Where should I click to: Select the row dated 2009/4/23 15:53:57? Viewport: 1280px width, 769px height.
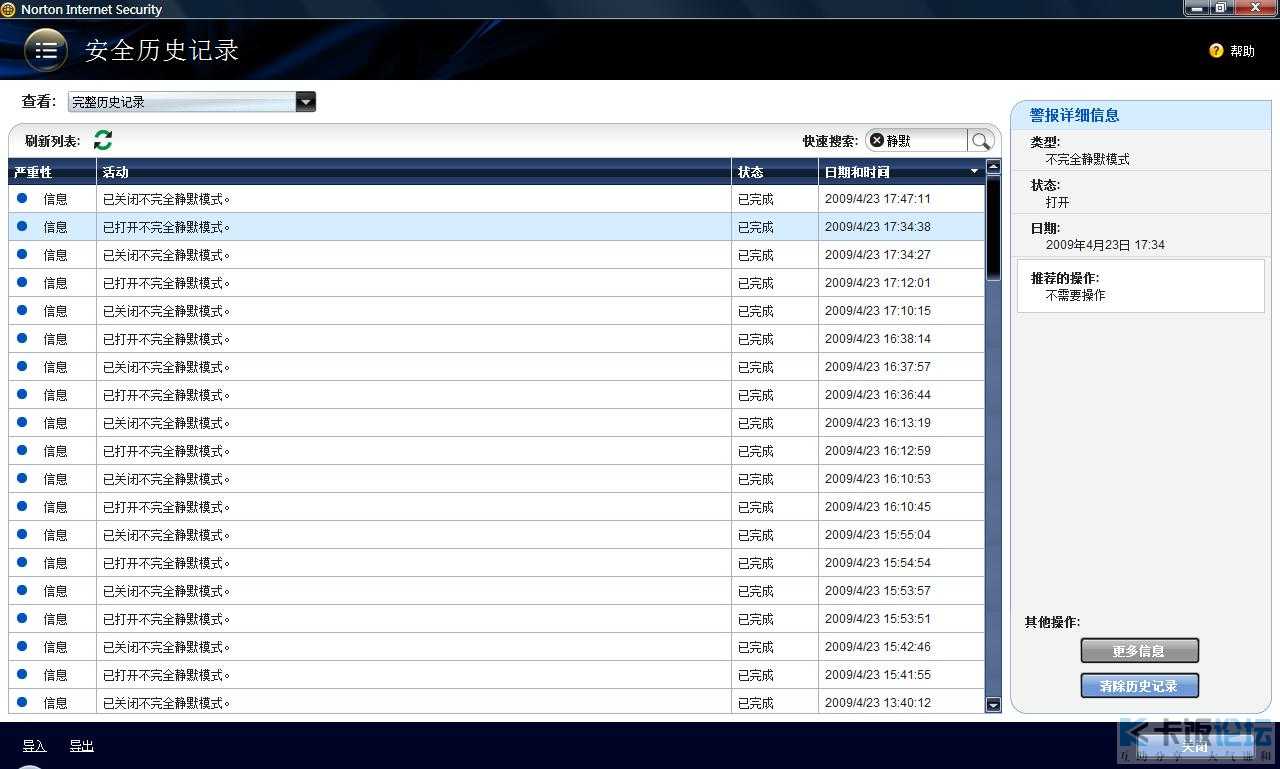497,591
